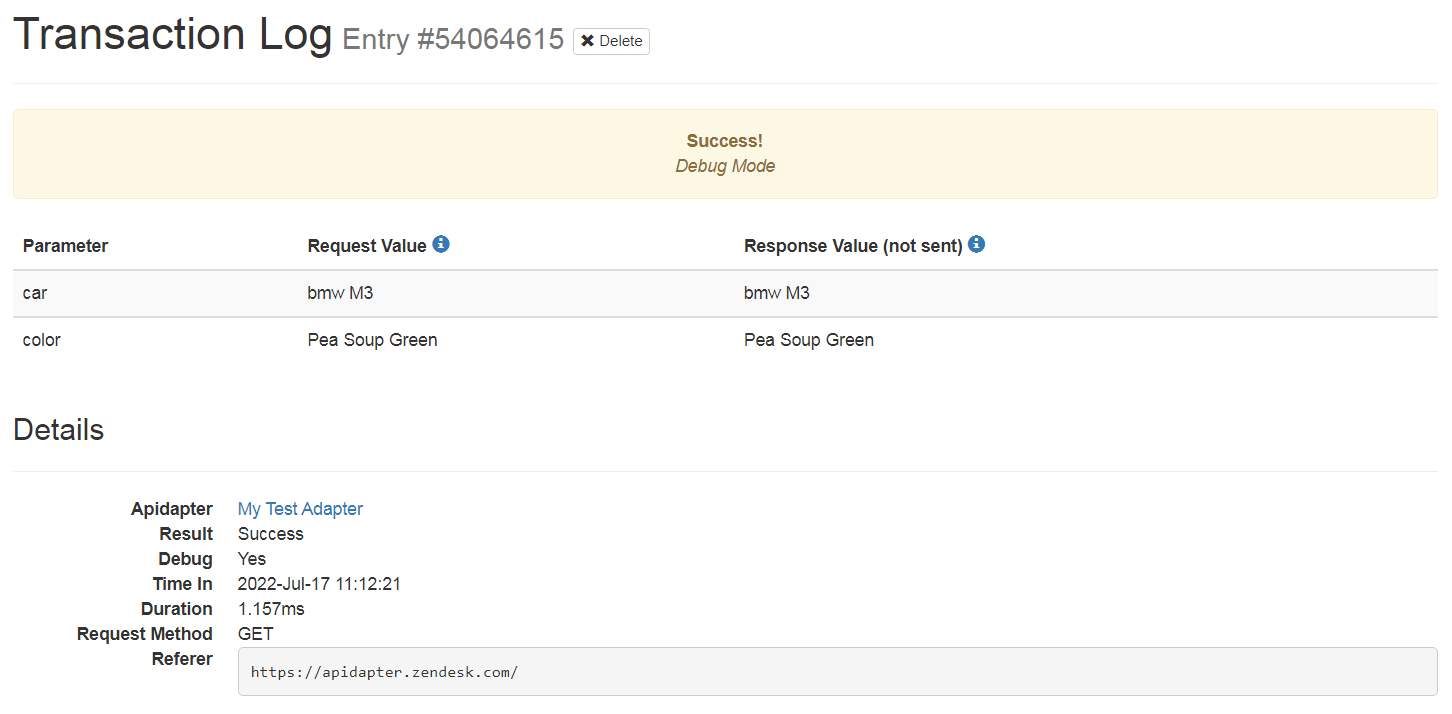This screenshot has width=1452, height=714.
Task: Click the info icon beside Request Value
Action: coord(441,244)
